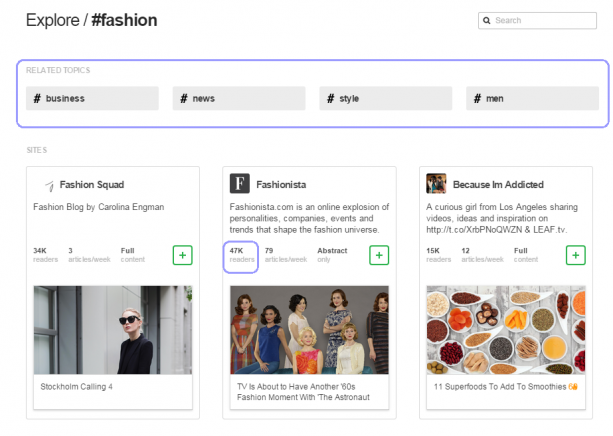Open the Because Im Addicted site title
Viewport: 613px width, 436px height.
(498, 185)
